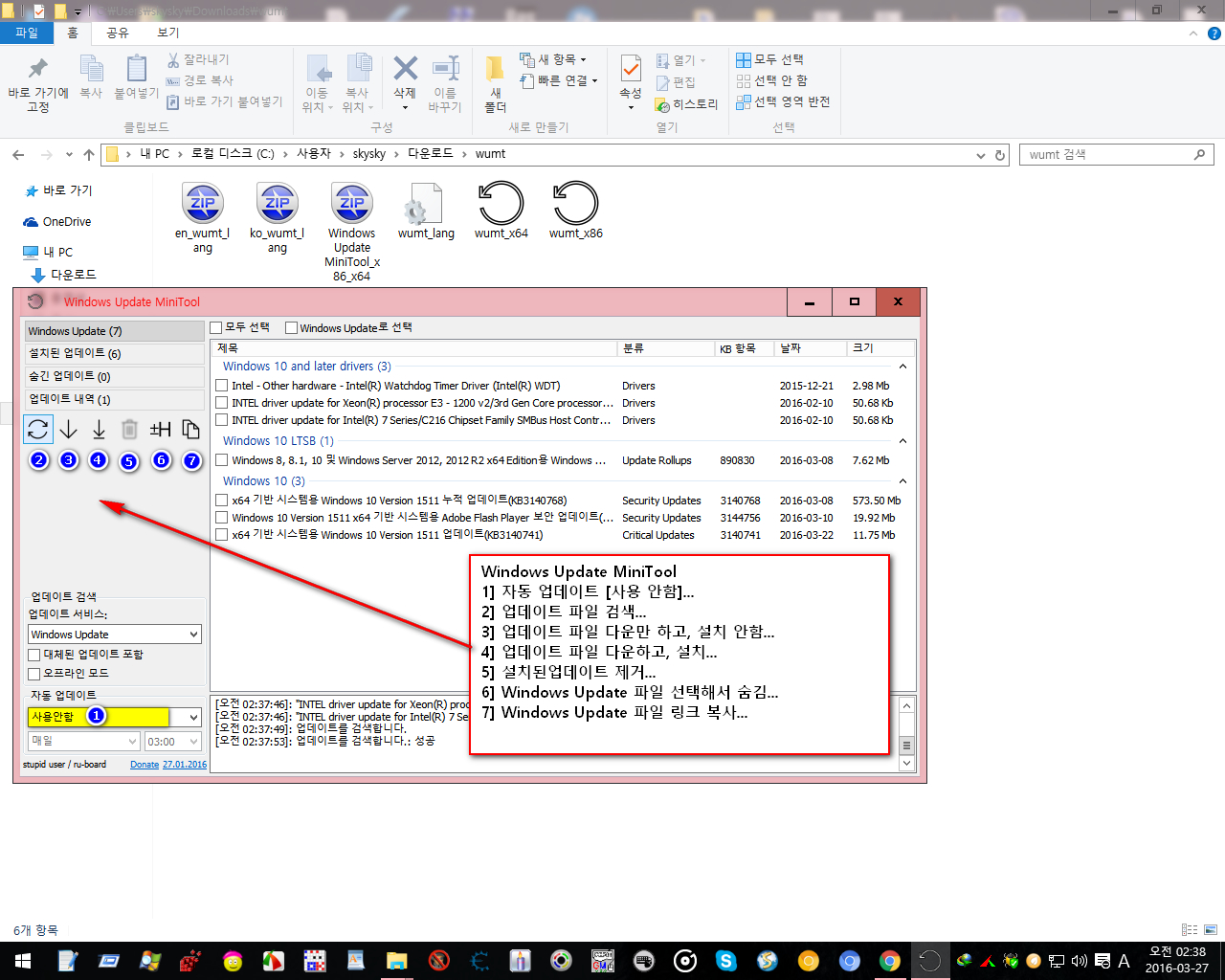Collapse the Windows 10 LTSB group

click(x=902, y=441)
